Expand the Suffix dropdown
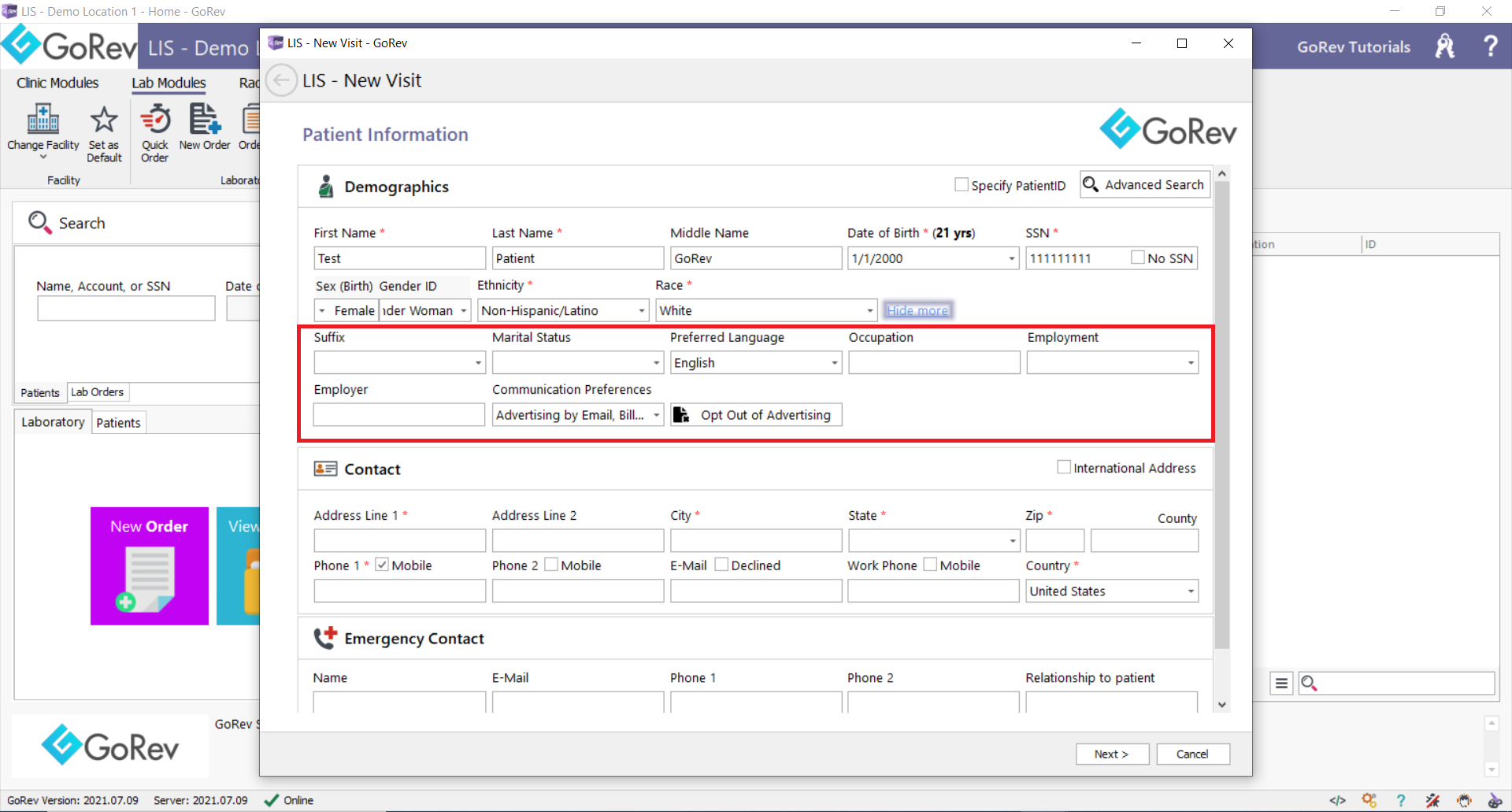The height and width of the screenshot is (812, 1512). [x=478, y=363]
